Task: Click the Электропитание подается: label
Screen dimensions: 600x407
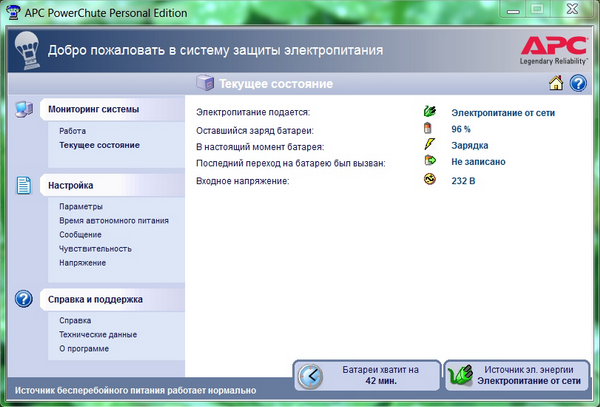Action: pyautogui.click(x=253, y=112)
